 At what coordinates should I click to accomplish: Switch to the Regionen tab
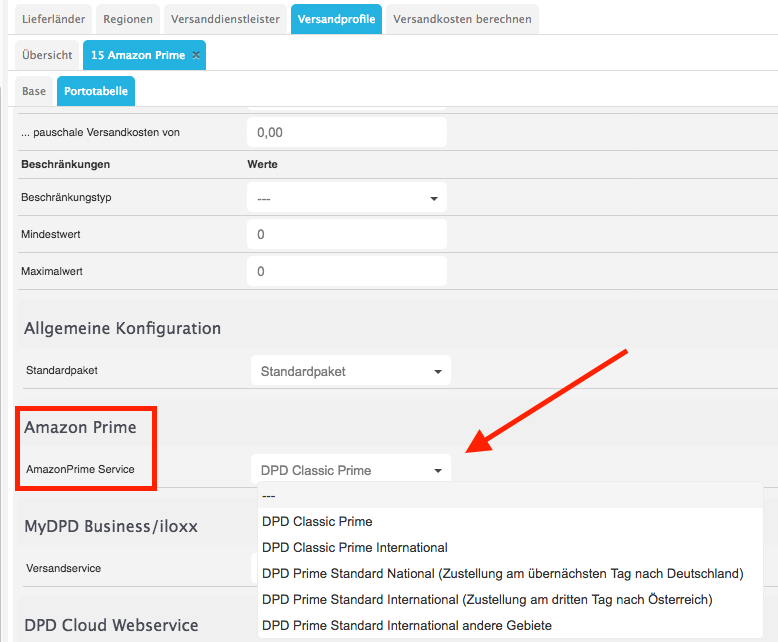click(x=127, y=19)
